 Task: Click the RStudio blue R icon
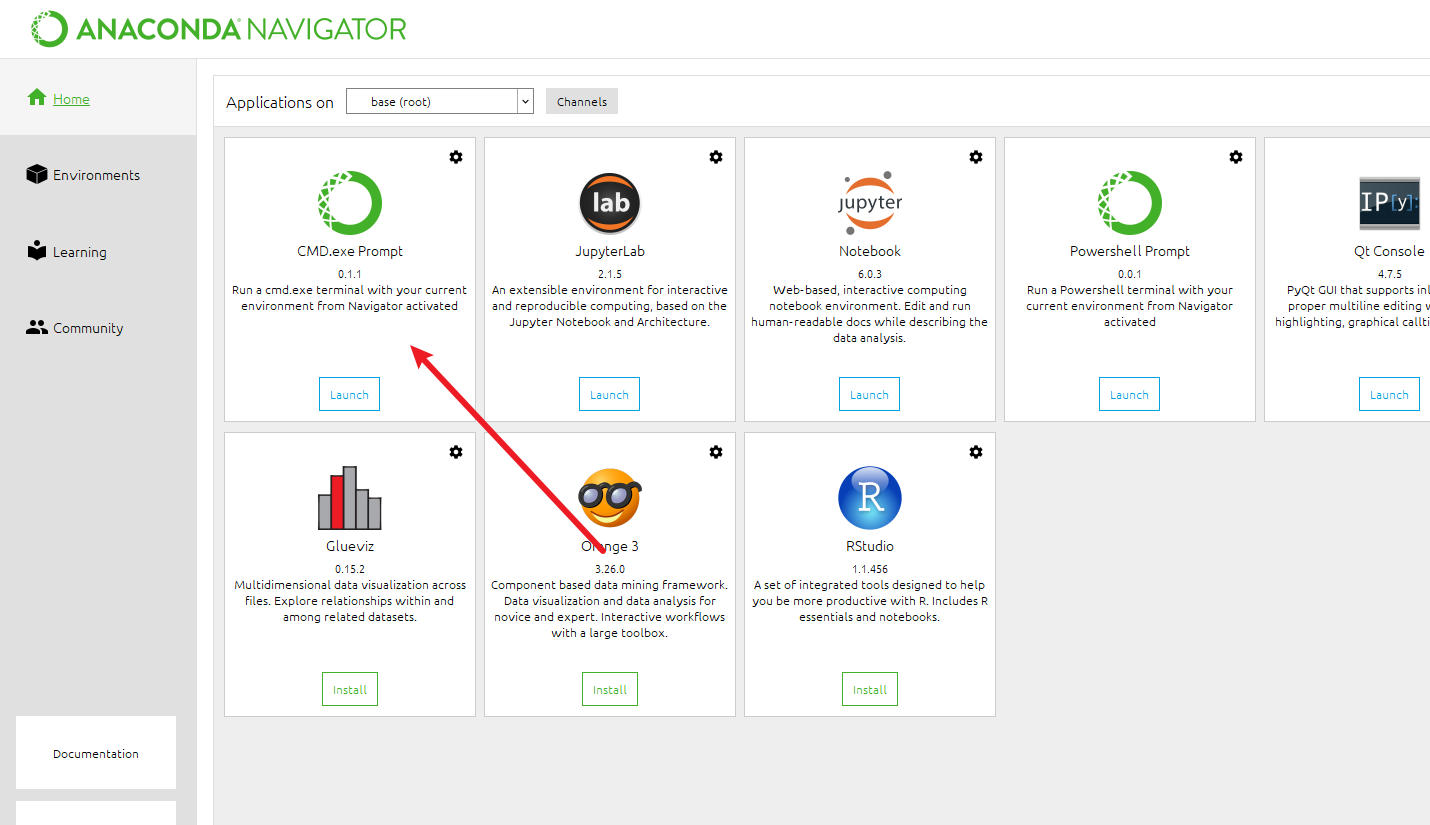pyautogui.click(x=870, y=497)
